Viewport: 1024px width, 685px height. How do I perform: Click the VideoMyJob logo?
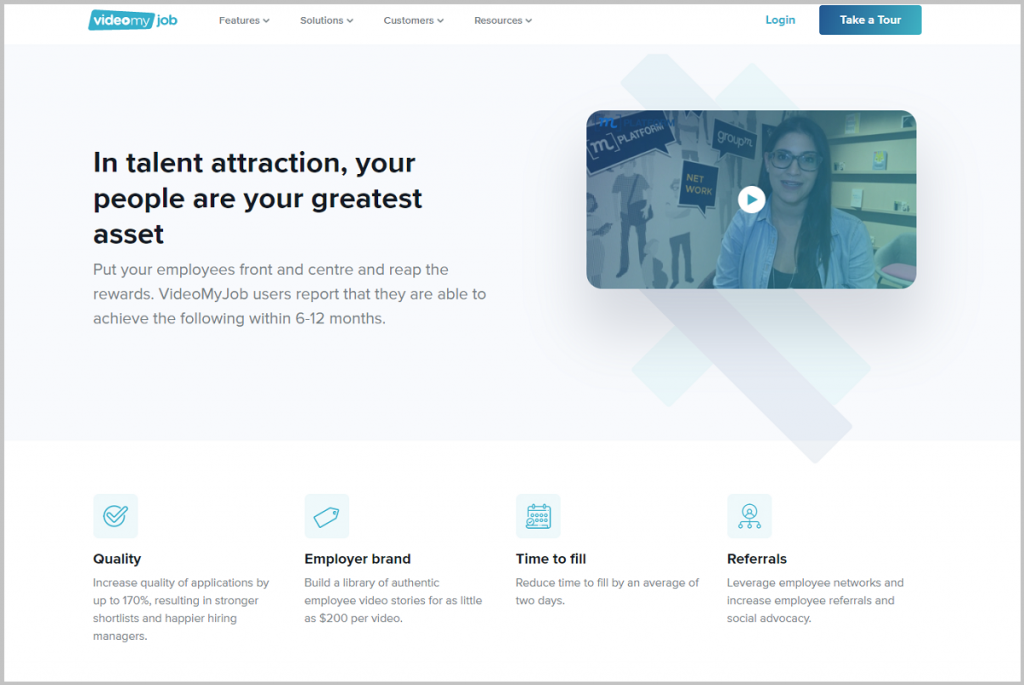coord(133,19)
